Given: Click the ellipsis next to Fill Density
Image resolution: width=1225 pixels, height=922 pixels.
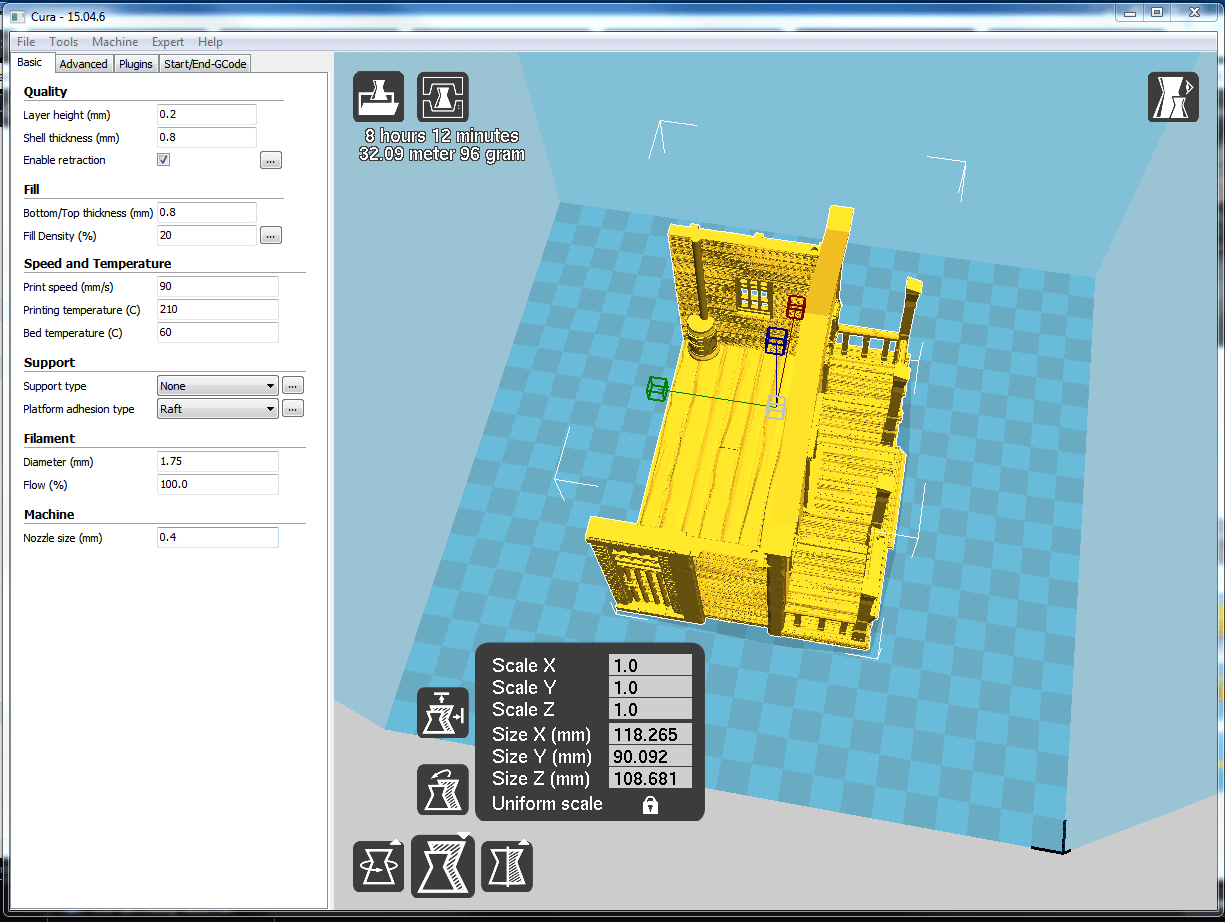Looking at the screenshot, I should click(270, 235).
